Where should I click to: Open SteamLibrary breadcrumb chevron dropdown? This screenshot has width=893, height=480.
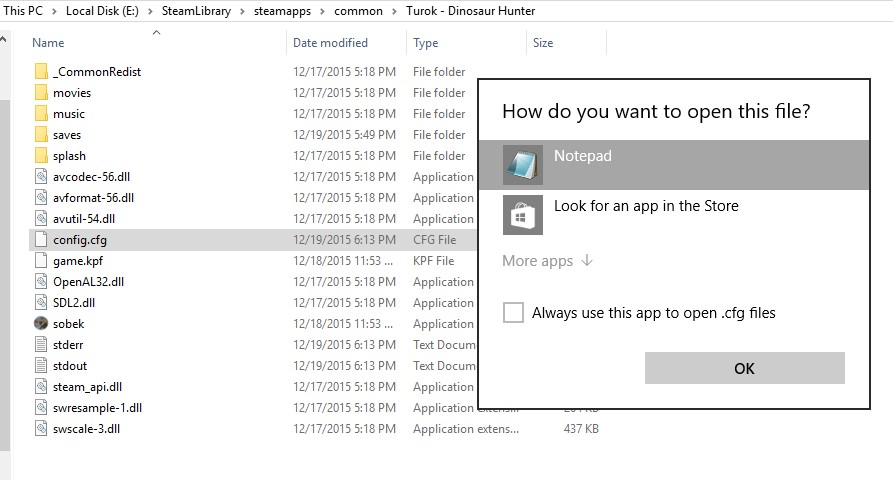tap(238, 11)
